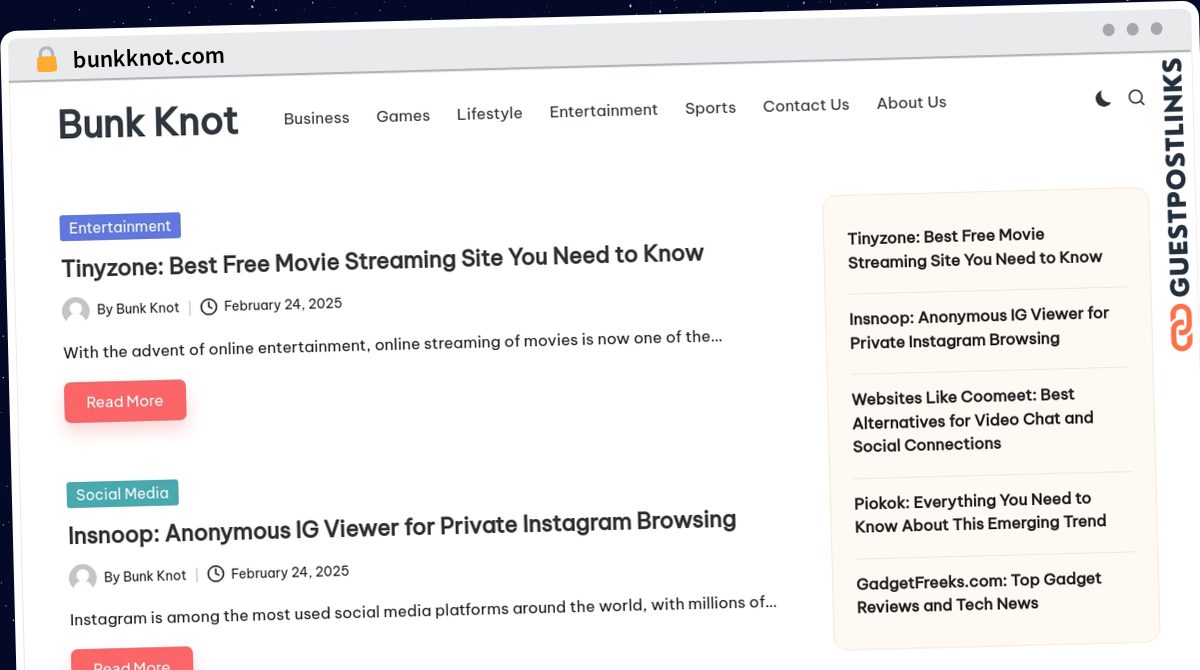Click the purple Entertainment category tag
Viewport: 1200px width, 670px height.
(x=120, y=227)
